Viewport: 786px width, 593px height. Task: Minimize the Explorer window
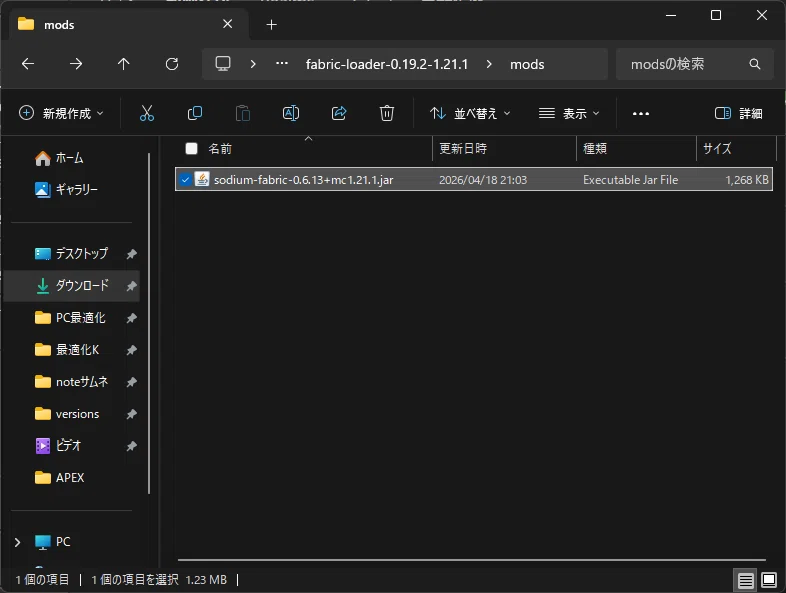coord(671,16)
